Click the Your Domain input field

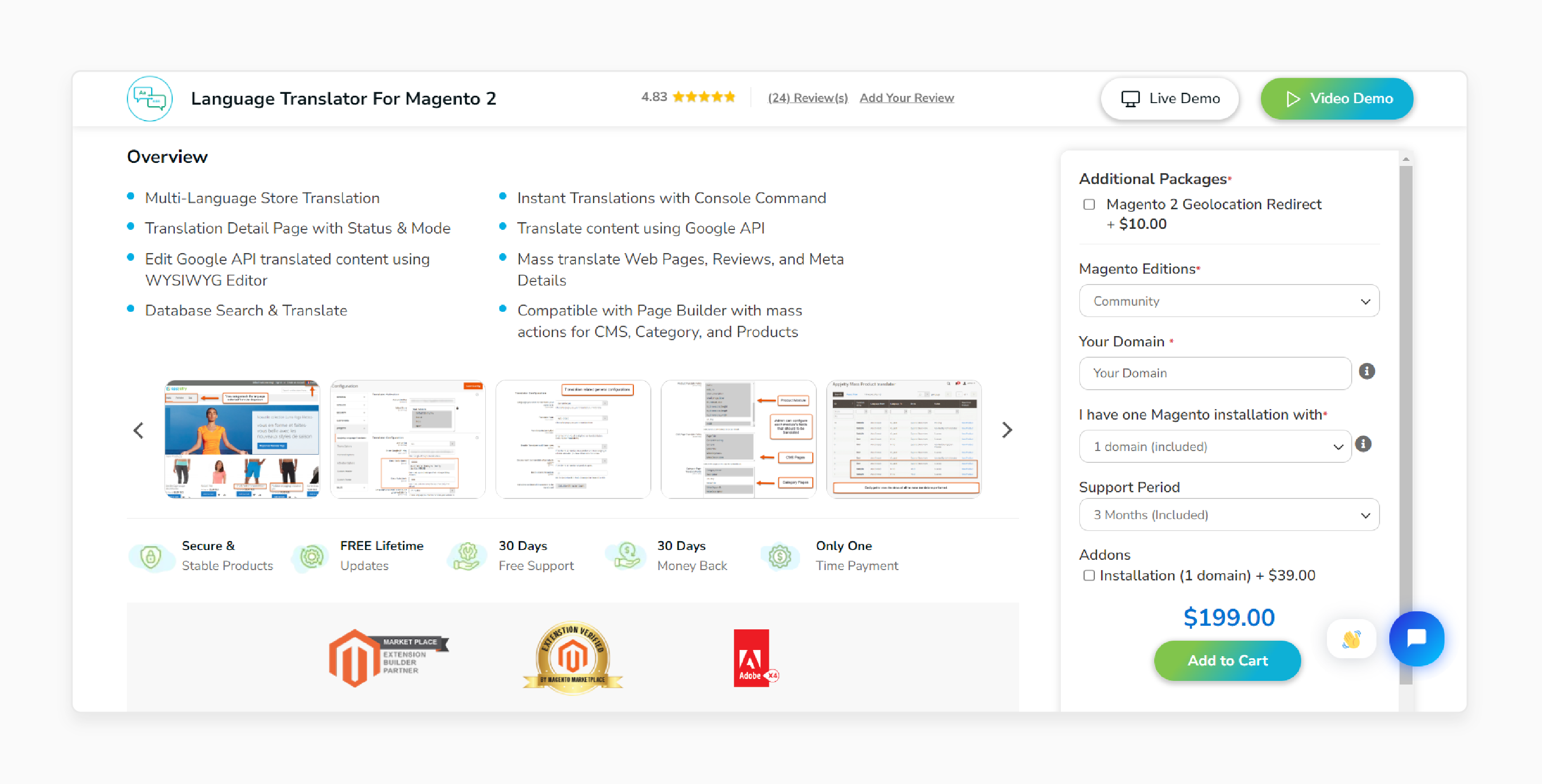tap(1215, 373)
